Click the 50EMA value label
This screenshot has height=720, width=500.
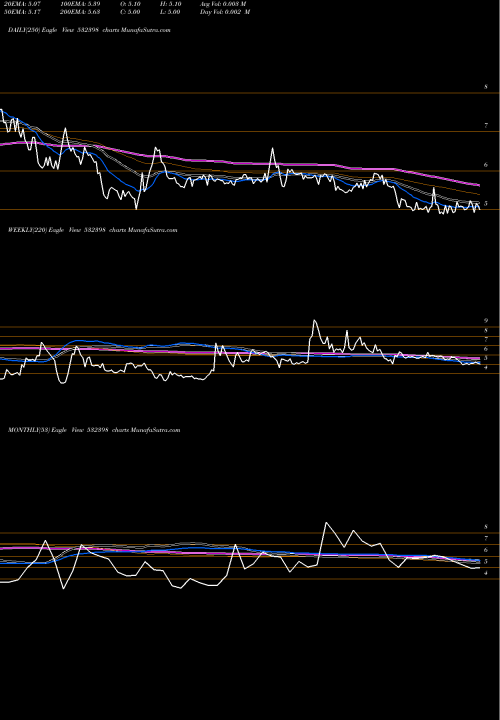coord(22,12)
